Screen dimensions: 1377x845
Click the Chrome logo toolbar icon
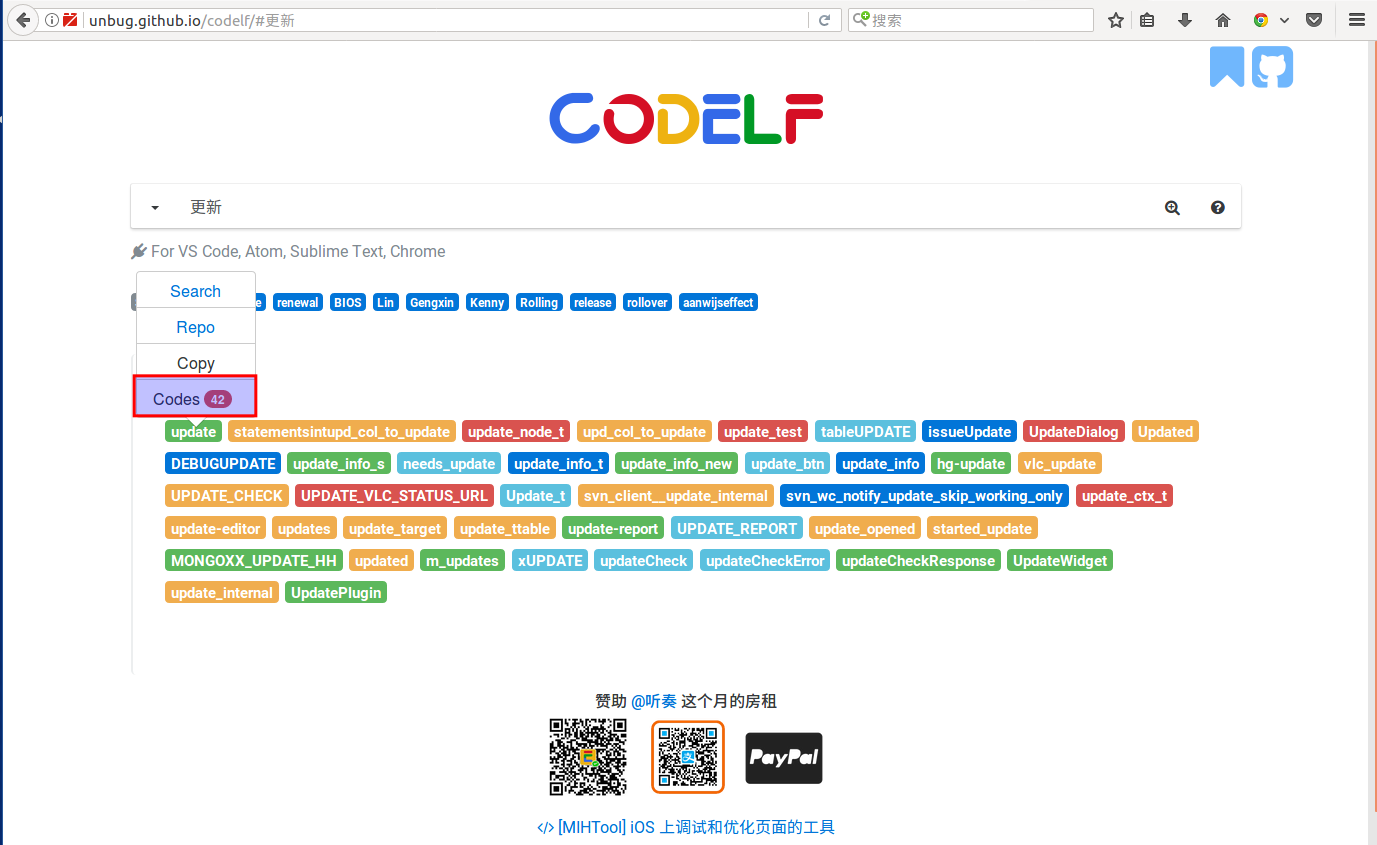click(1261, 20)
